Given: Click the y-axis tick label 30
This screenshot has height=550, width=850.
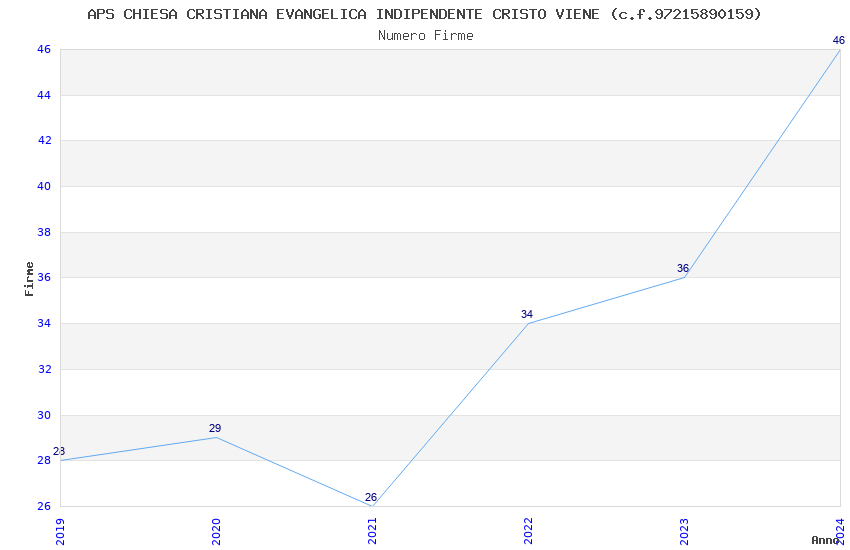Looking at the screenshot, I should tap(44, 415).
